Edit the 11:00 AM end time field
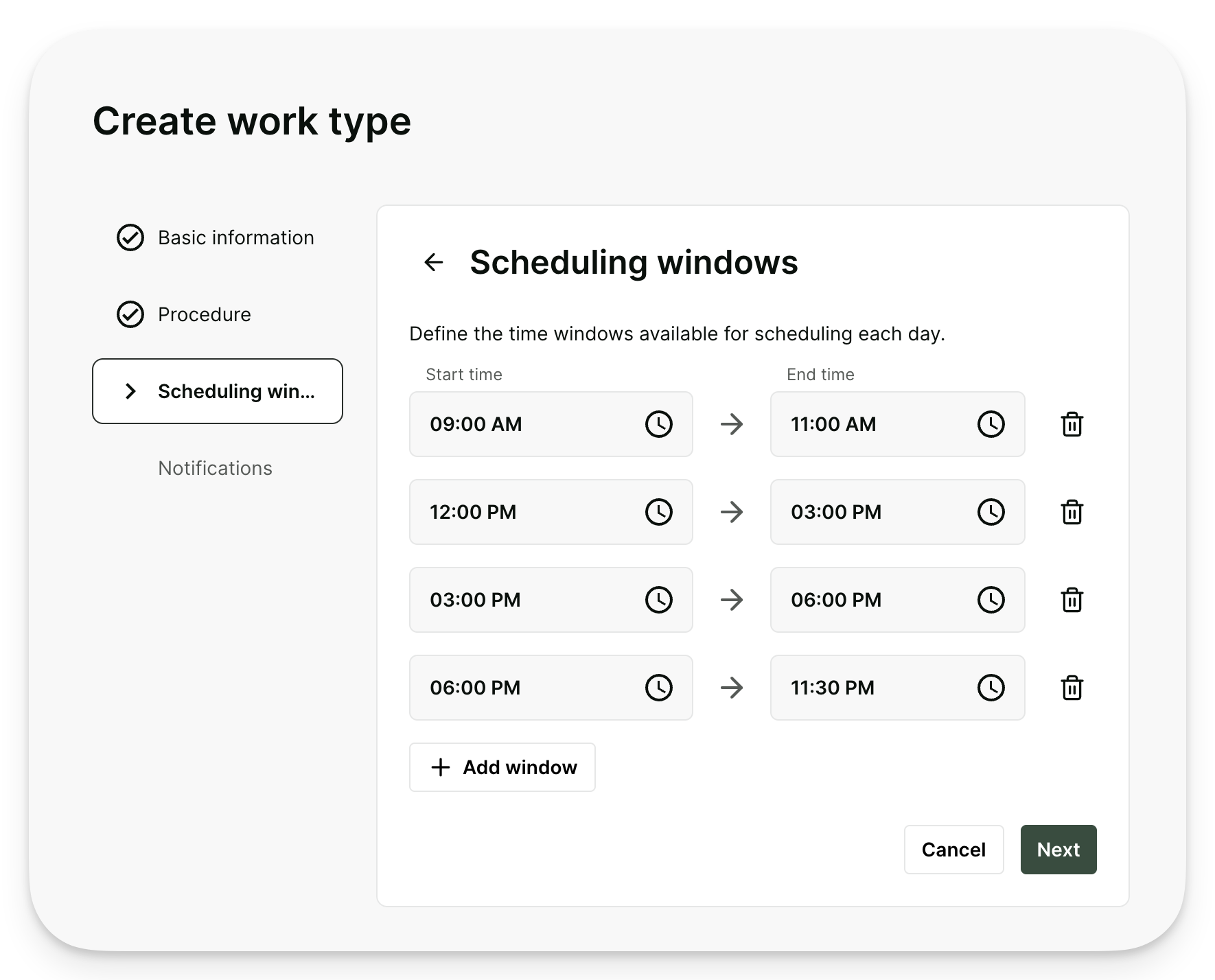The height and width of the screenshot is (980, 1215). [898, 424]
